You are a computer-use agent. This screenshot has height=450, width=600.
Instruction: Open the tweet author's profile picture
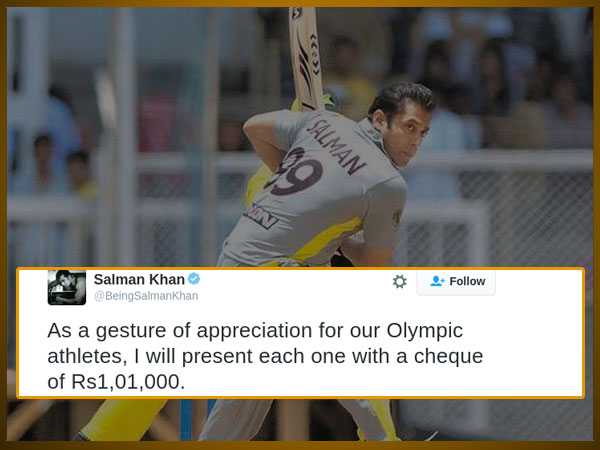pyautogui.click(x=67, y=287)
